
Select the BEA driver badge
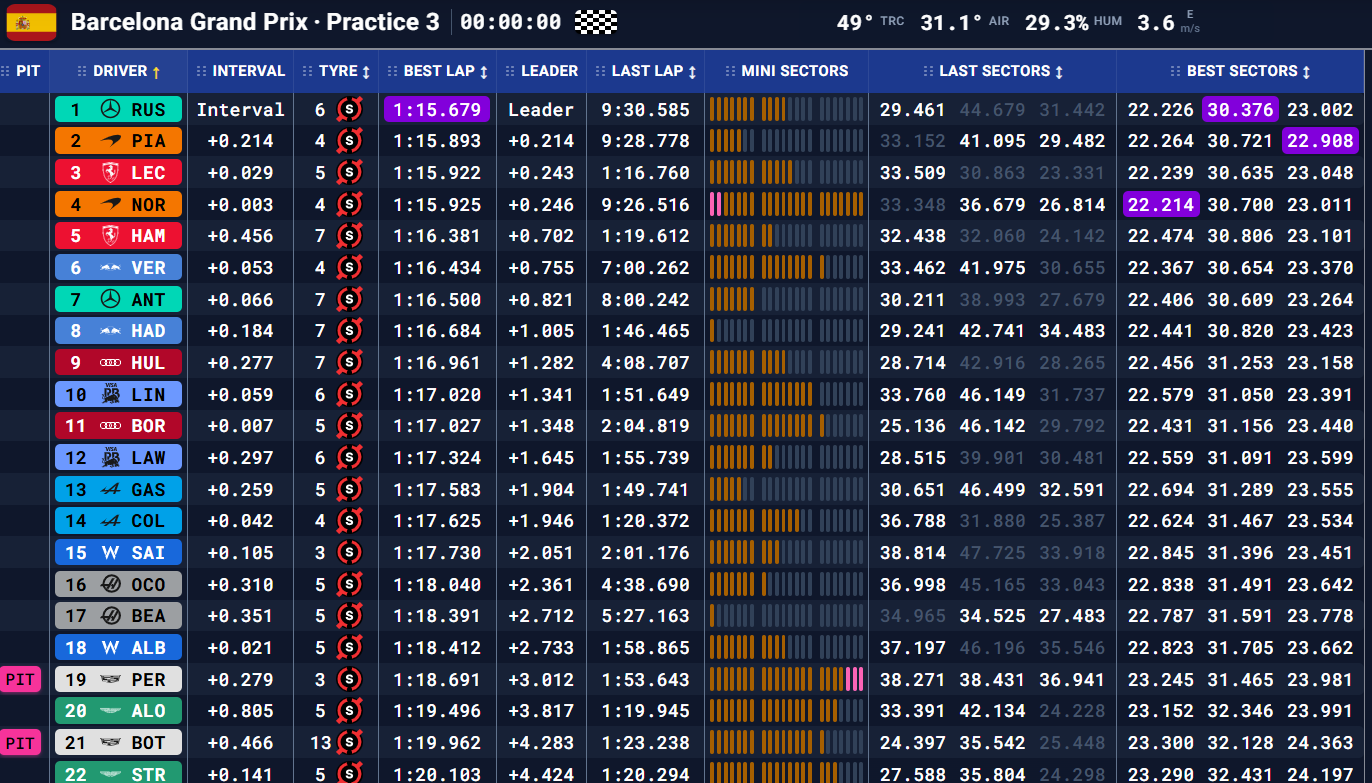(118, 616)
